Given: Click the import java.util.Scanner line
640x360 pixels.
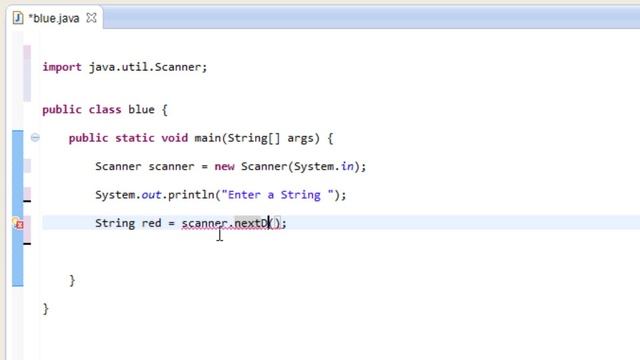Looking at the screenshot, I should (124, 67).
